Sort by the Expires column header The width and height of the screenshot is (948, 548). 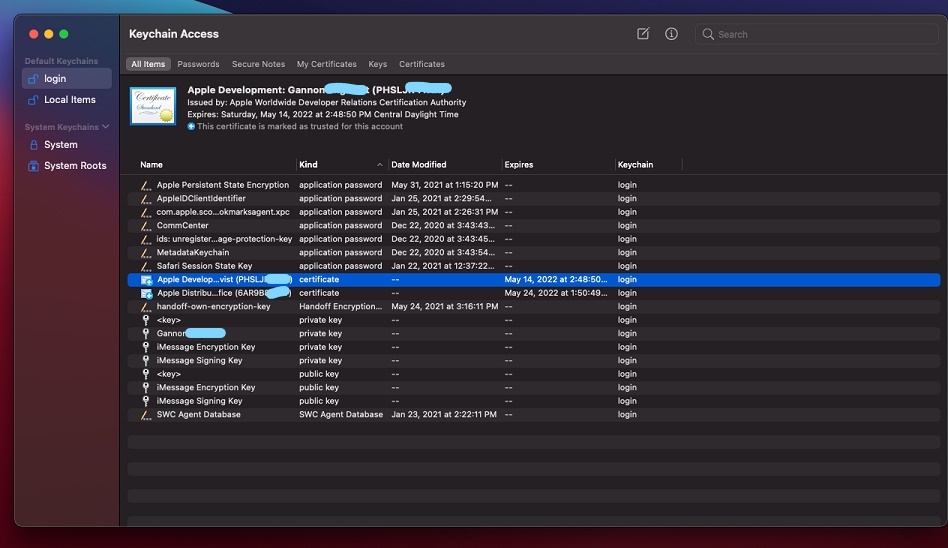click(x=519, y=165)
